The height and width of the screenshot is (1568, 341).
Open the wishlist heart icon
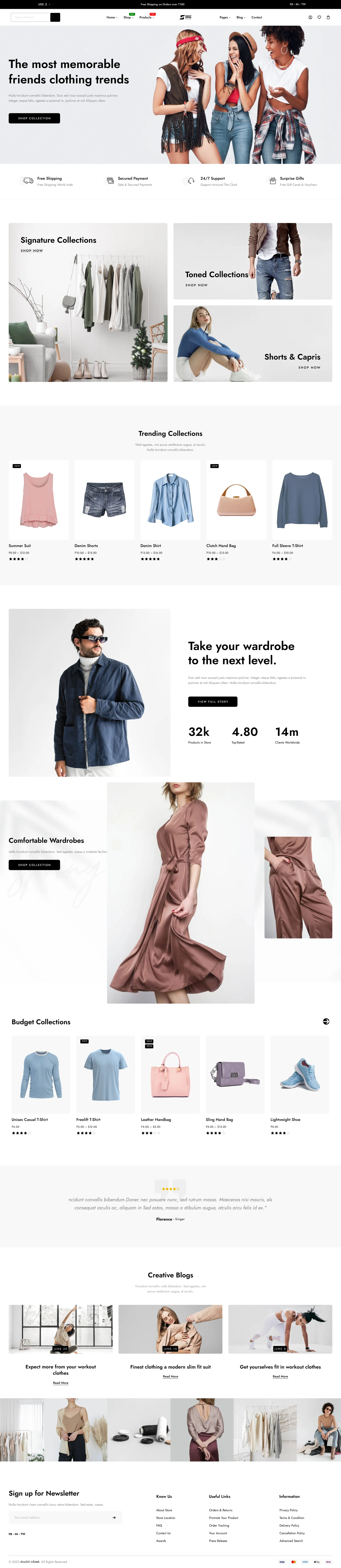click(x=319, y=17)
